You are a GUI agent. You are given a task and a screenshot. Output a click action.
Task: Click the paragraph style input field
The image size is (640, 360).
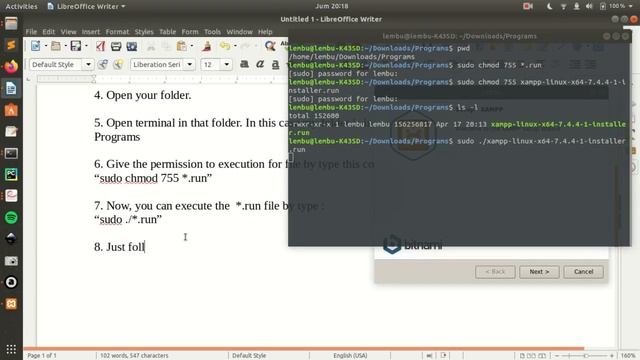(56, 64)
